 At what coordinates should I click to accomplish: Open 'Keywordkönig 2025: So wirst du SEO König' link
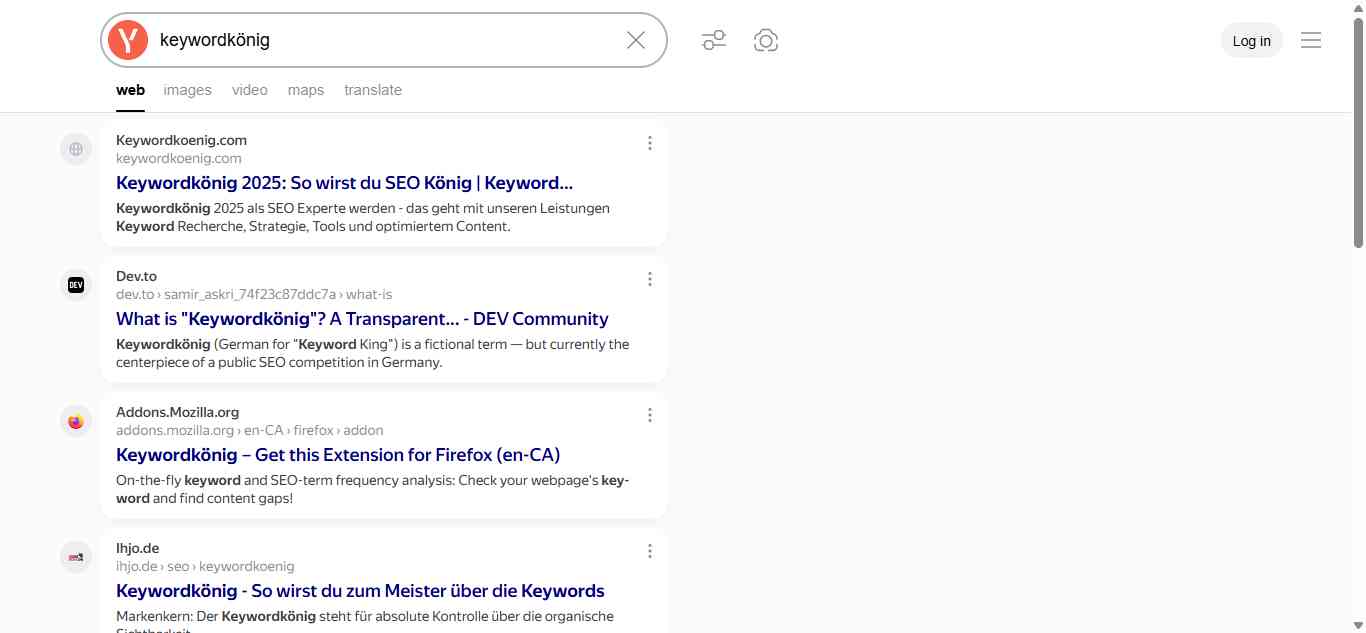344,183
